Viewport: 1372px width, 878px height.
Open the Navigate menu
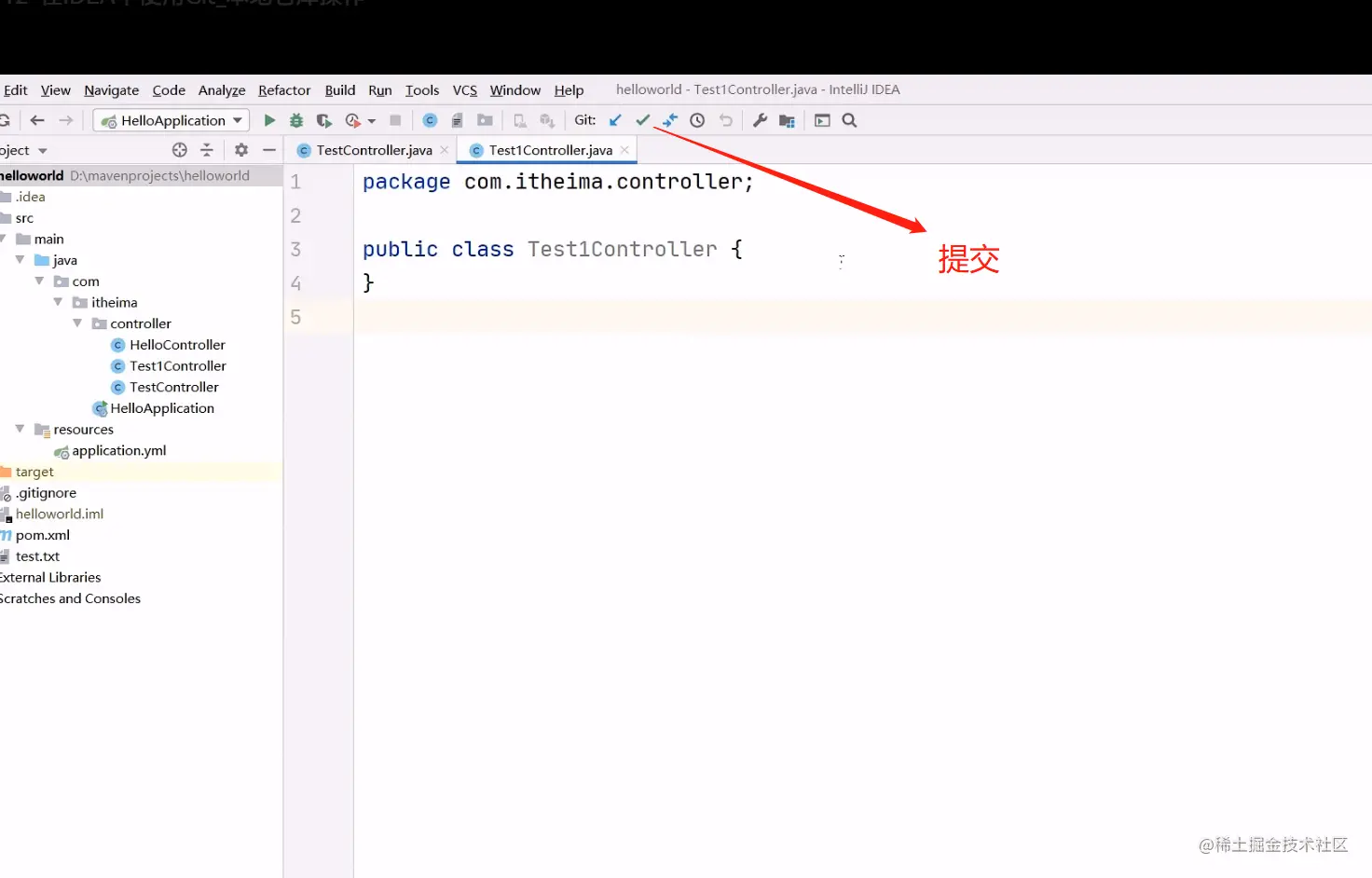point(112,90)
